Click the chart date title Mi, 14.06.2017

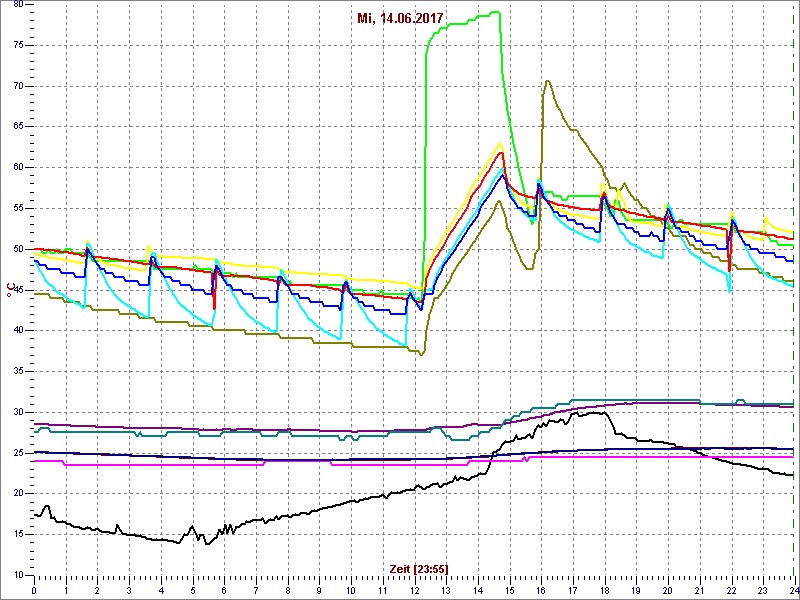click(x=399, y=19)
